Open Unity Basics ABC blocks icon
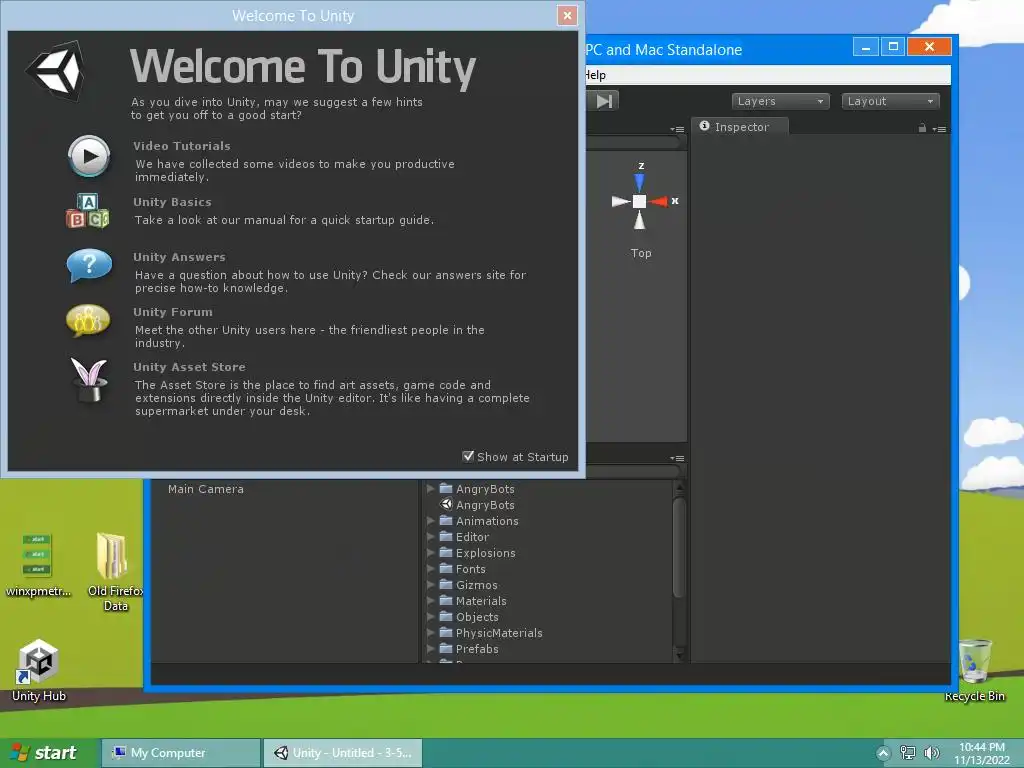Viewport: 1024px width, 768px height. pos(88,211)
